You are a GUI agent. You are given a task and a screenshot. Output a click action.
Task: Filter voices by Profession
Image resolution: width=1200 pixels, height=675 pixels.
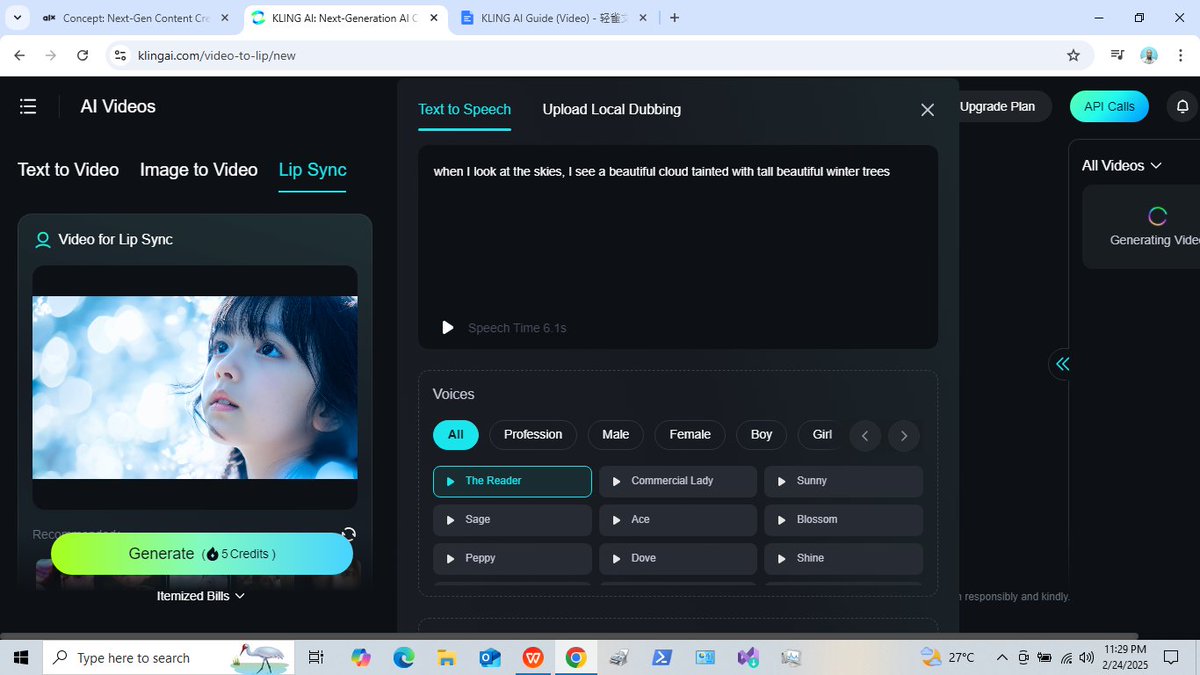[533, 434]
